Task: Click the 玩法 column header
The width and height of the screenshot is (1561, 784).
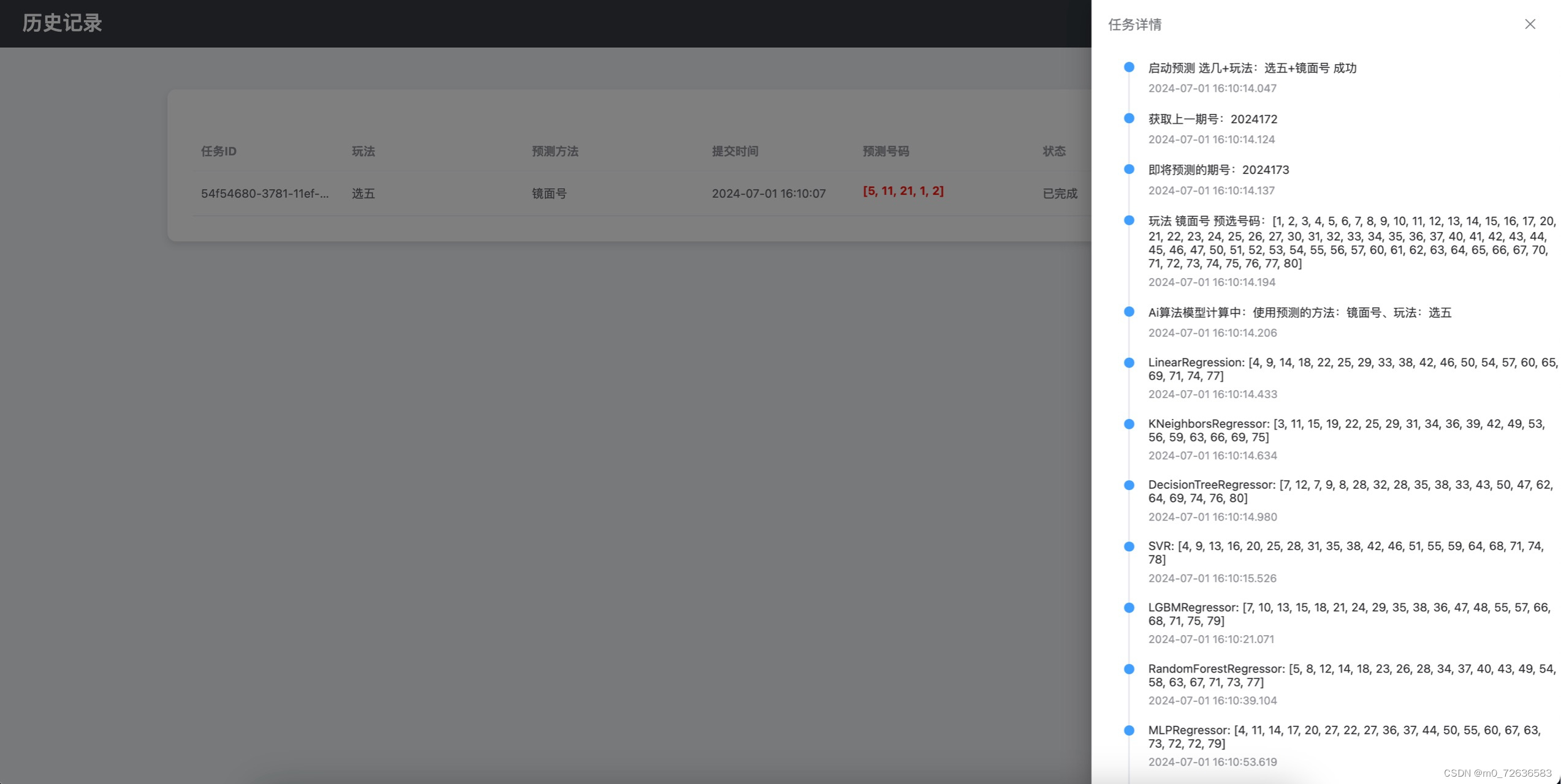Action: pos(363,151)
